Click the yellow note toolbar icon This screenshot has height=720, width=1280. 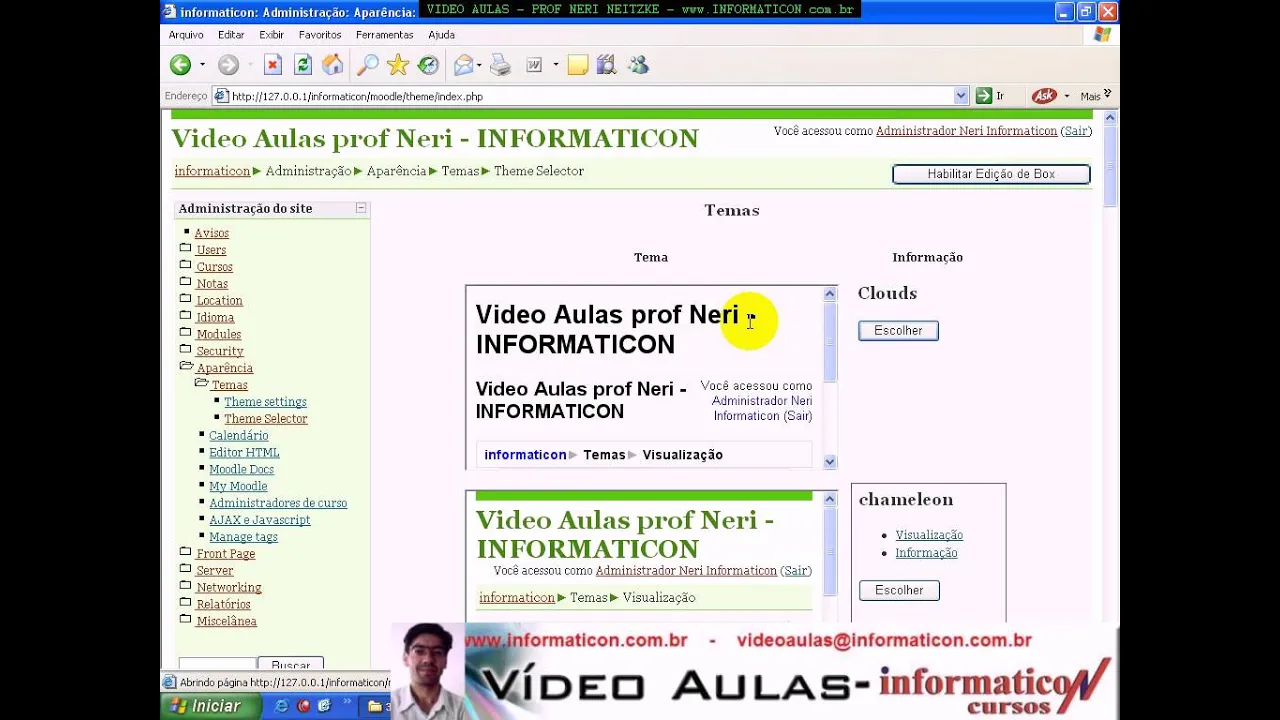click(x=578, y=65)
